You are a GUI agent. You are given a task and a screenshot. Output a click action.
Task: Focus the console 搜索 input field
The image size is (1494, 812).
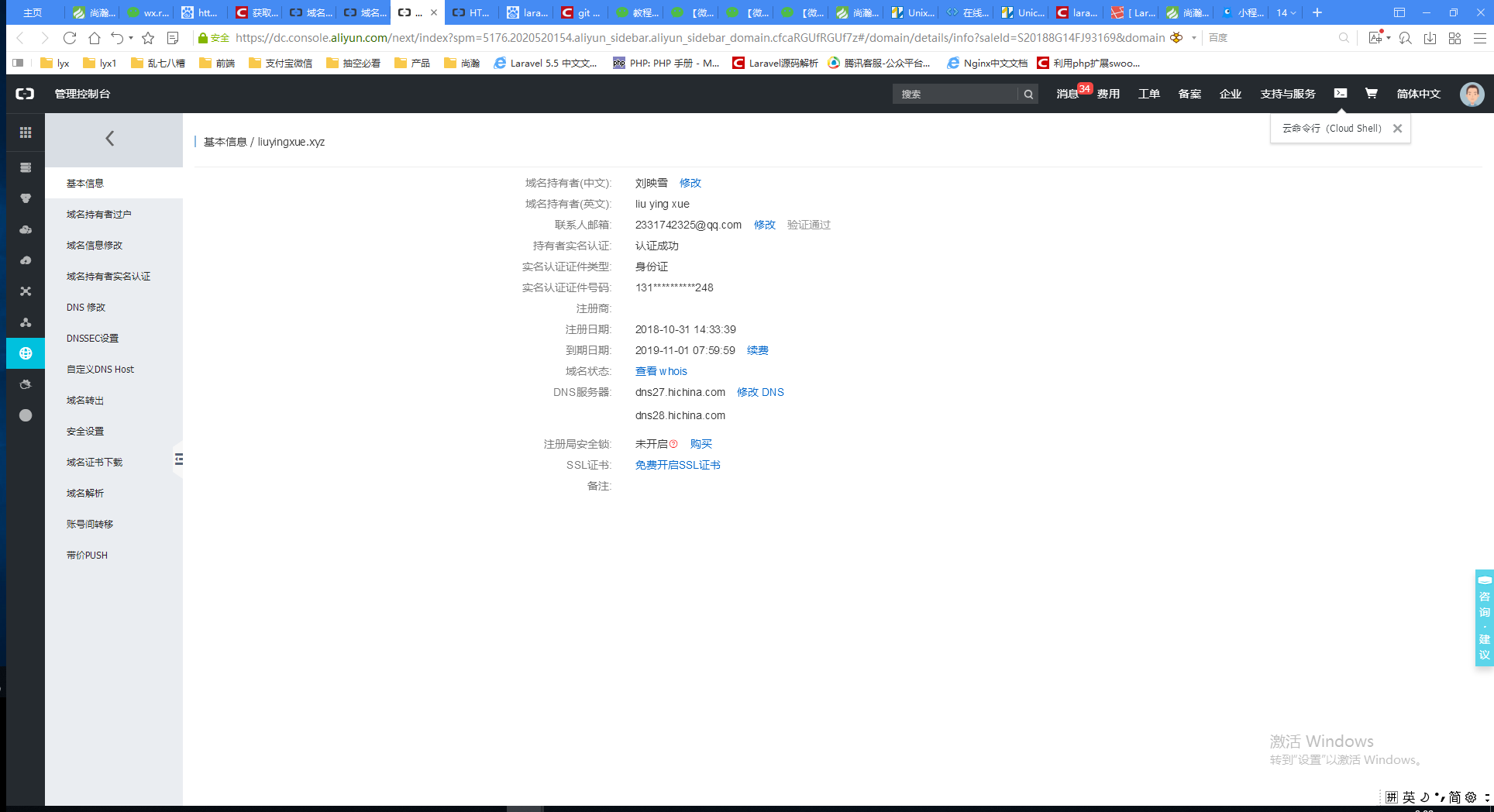pos(955,95)
